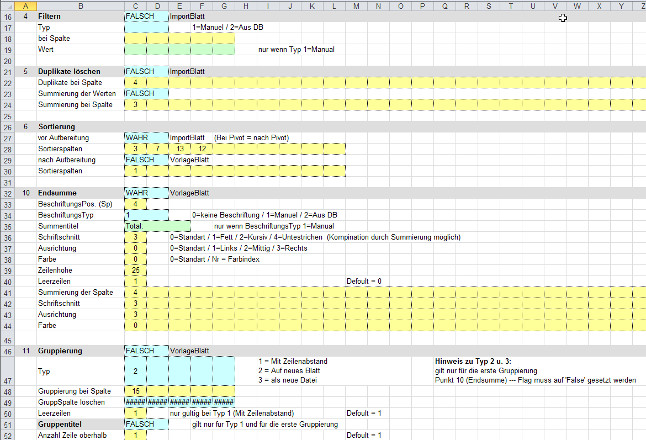This screenshot has width=646, height=440.
Task: Click the green Wert cell in column C
Action: pyautogui.click(x=135, y=49)
